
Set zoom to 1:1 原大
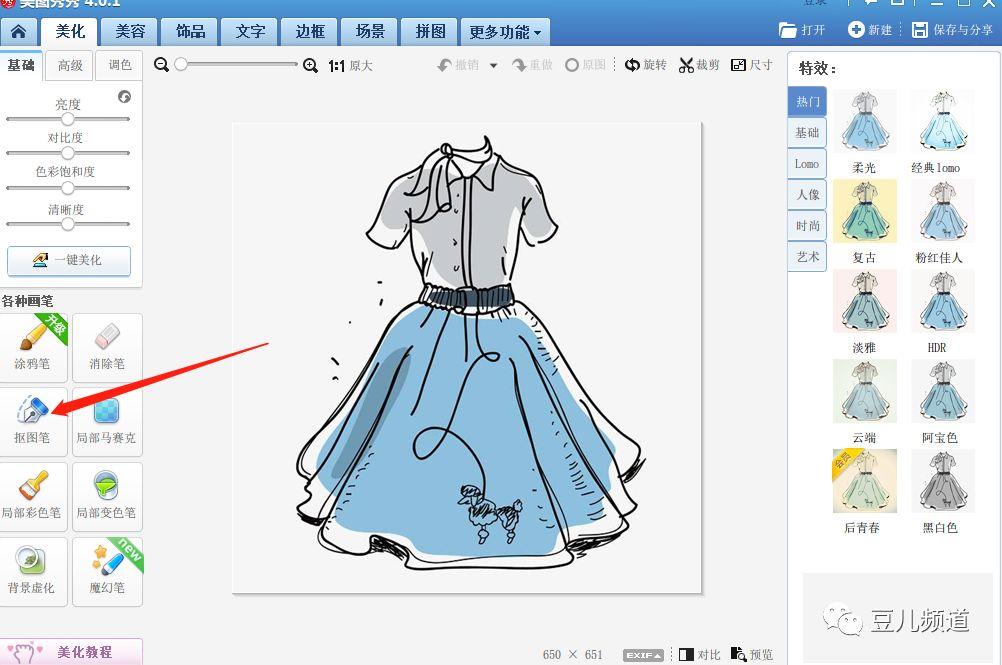[350, 66]
